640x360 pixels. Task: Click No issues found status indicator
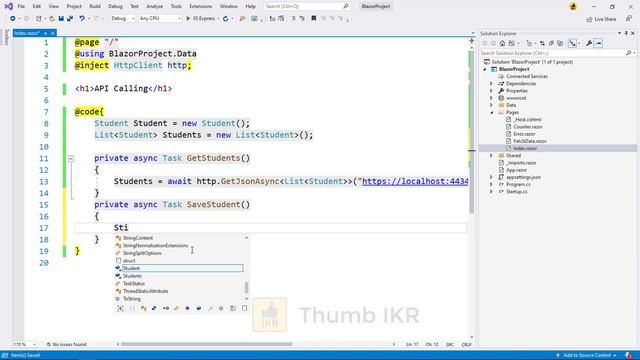pos(66,344)
